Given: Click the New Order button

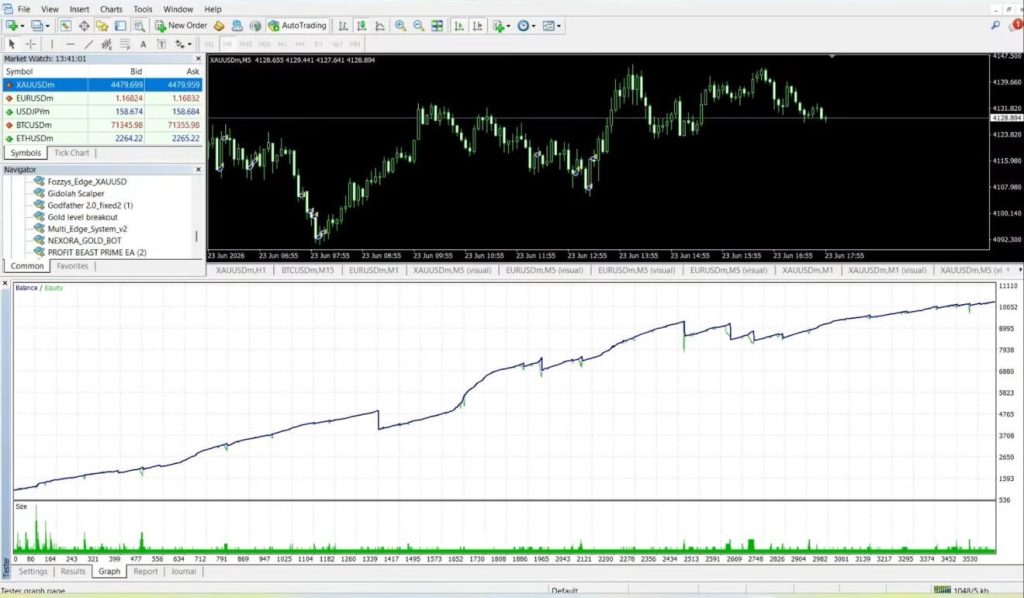Looking at the screenshot, I should click(181, 25).
